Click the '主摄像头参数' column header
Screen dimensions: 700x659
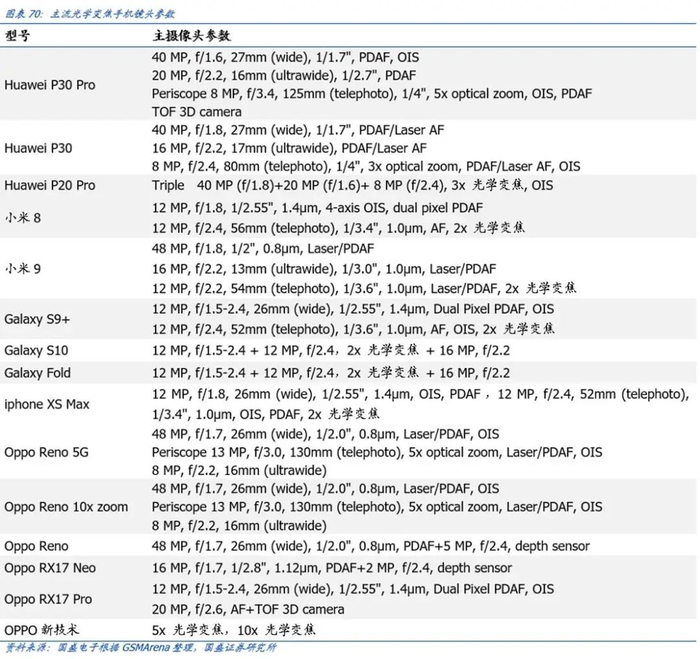192,35
